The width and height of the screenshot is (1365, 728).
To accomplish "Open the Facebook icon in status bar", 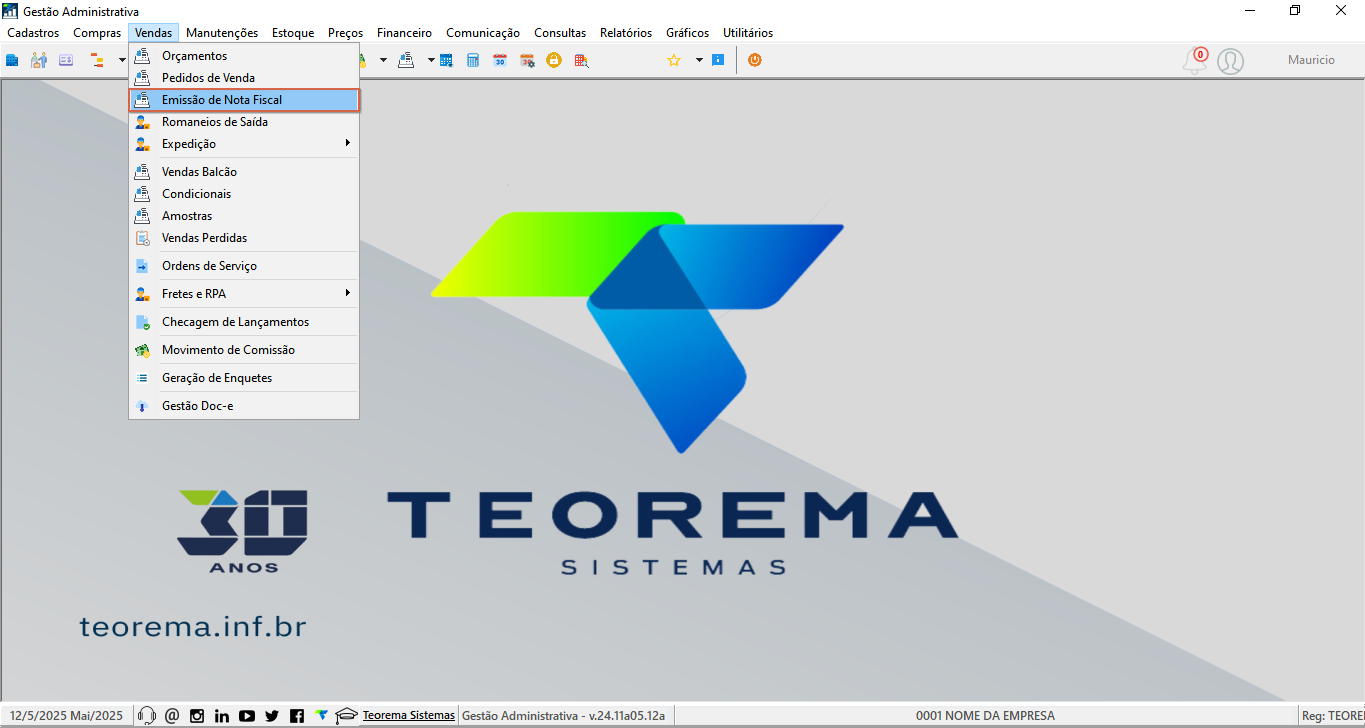I will (x=297, y=715).
